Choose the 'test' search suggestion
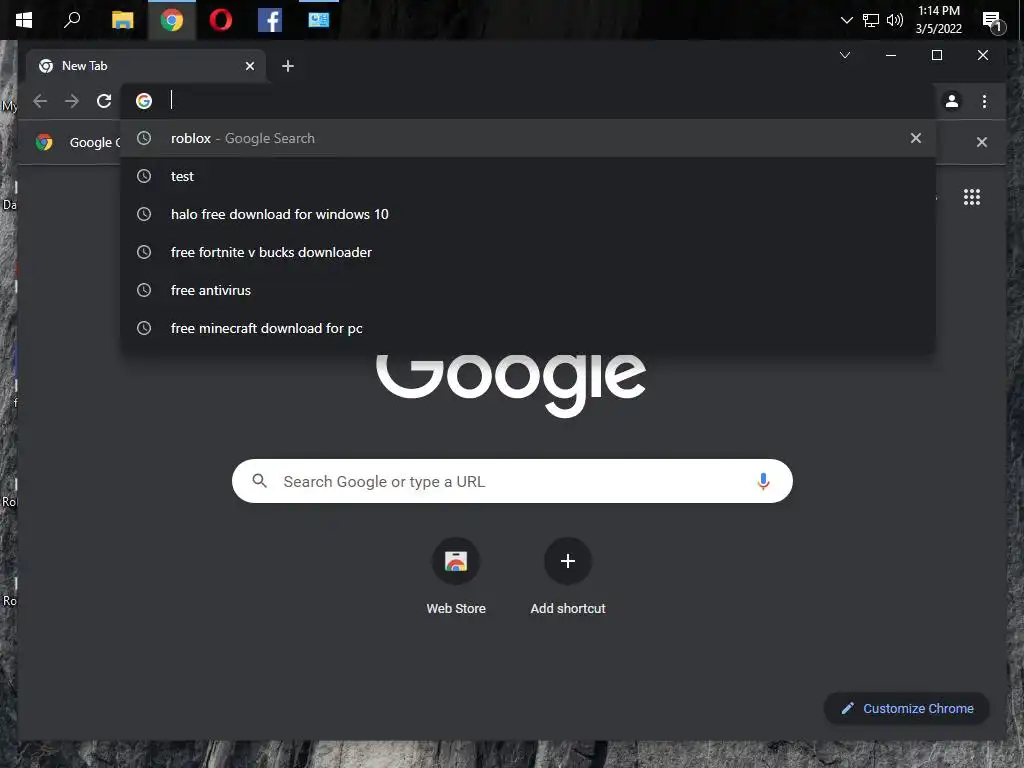This screenshot has width=1024, height=768. pos(528,176)
